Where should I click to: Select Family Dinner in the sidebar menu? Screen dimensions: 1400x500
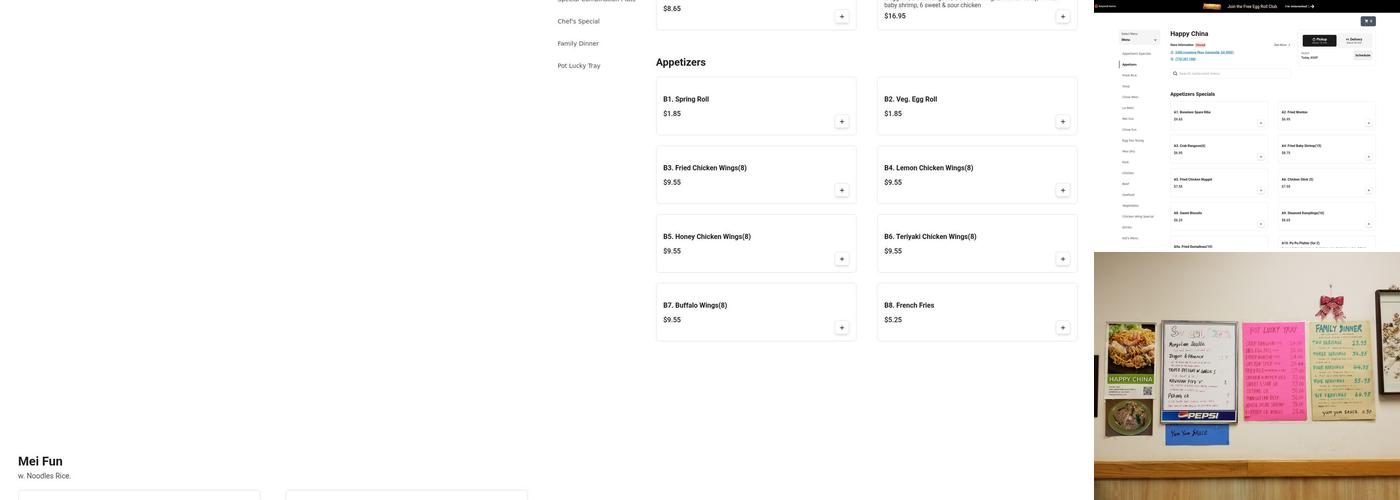click(578, 43)
